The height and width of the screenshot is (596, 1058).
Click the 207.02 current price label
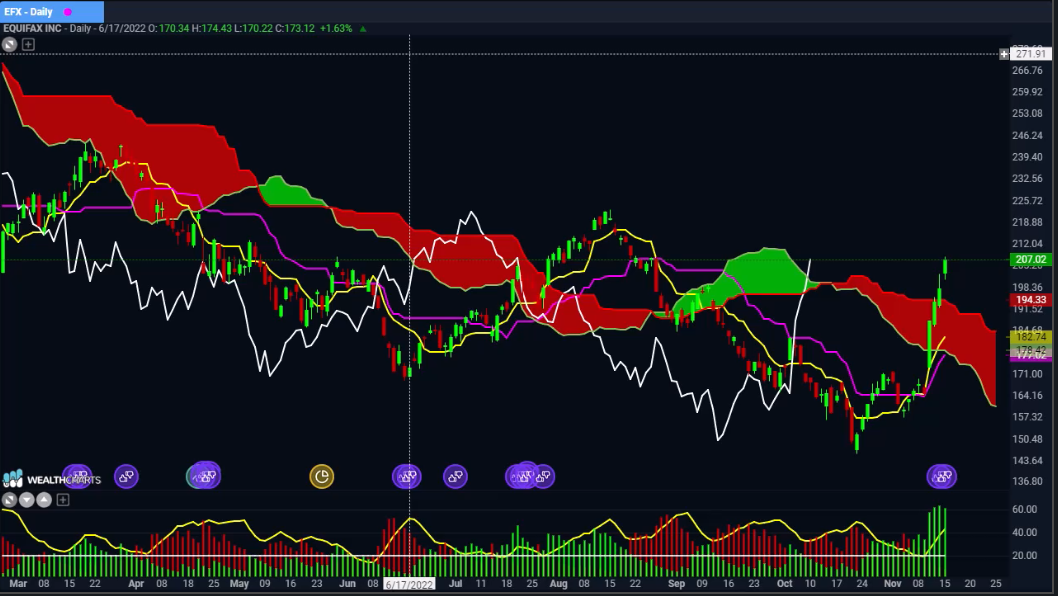[1030, 259]
